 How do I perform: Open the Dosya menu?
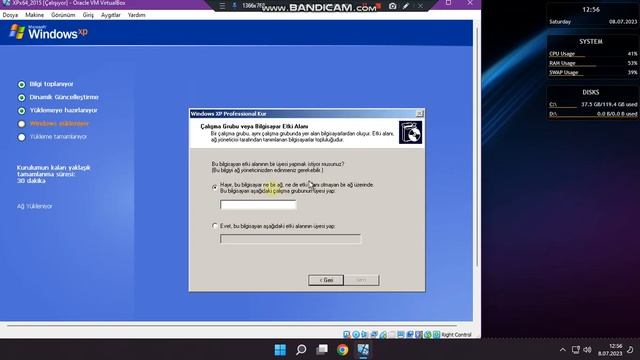10,15
